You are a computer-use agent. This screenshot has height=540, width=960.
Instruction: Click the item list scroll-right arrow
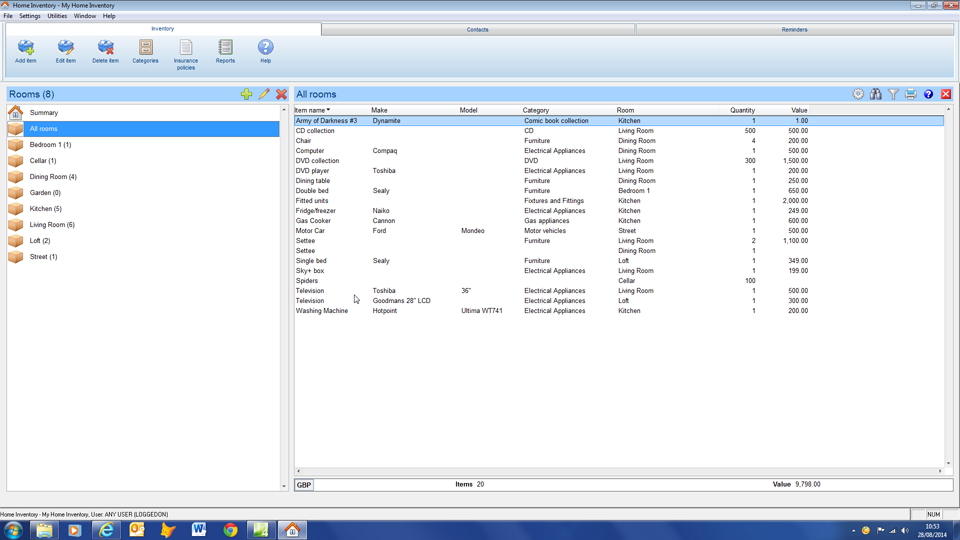[940, 471]
